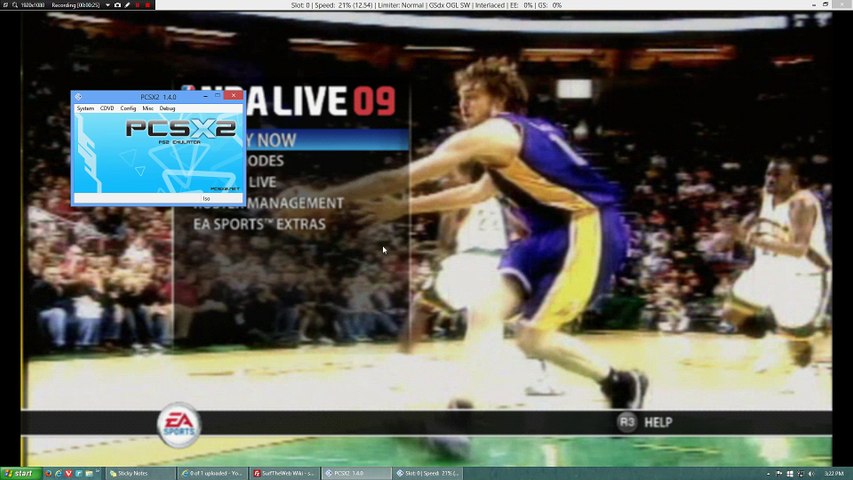
Task: Switch to PCSX2 1.4.0 taskbar item
Action: point(357,473)
